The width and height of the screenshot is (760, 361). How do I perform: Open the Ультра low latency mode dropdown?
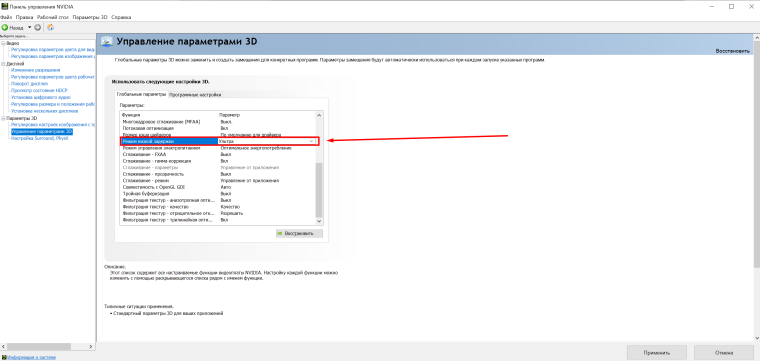click(x=311, y=141)
